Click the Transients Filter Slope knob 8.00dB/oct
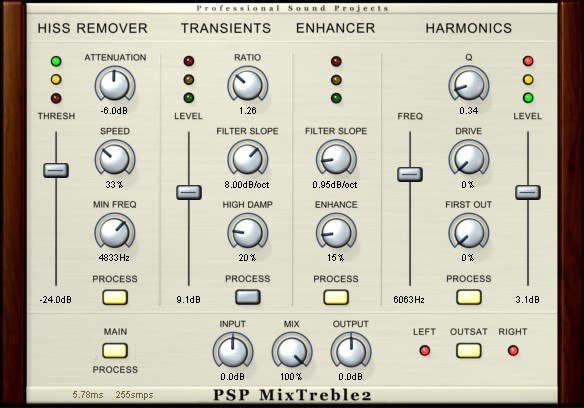This screenshot has height=408, width=584. (x=248, y=158)
